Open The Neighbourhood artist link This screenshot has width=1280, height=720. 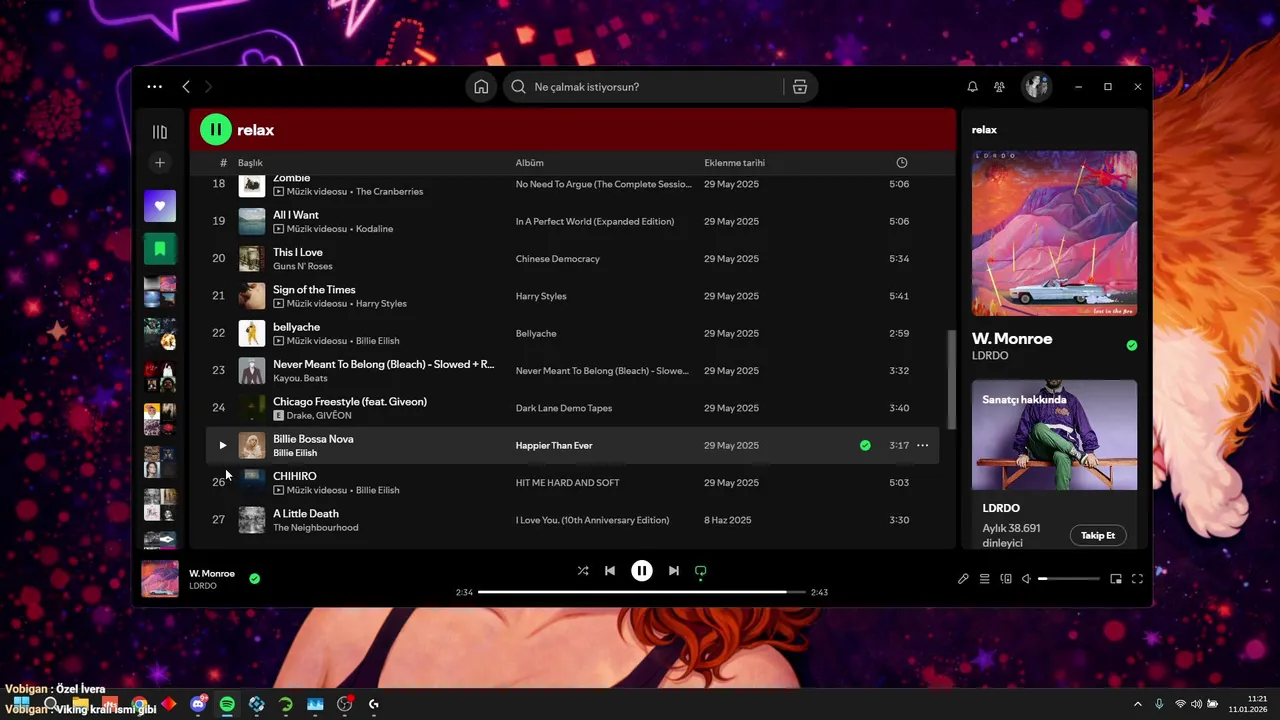coord(316,528)
